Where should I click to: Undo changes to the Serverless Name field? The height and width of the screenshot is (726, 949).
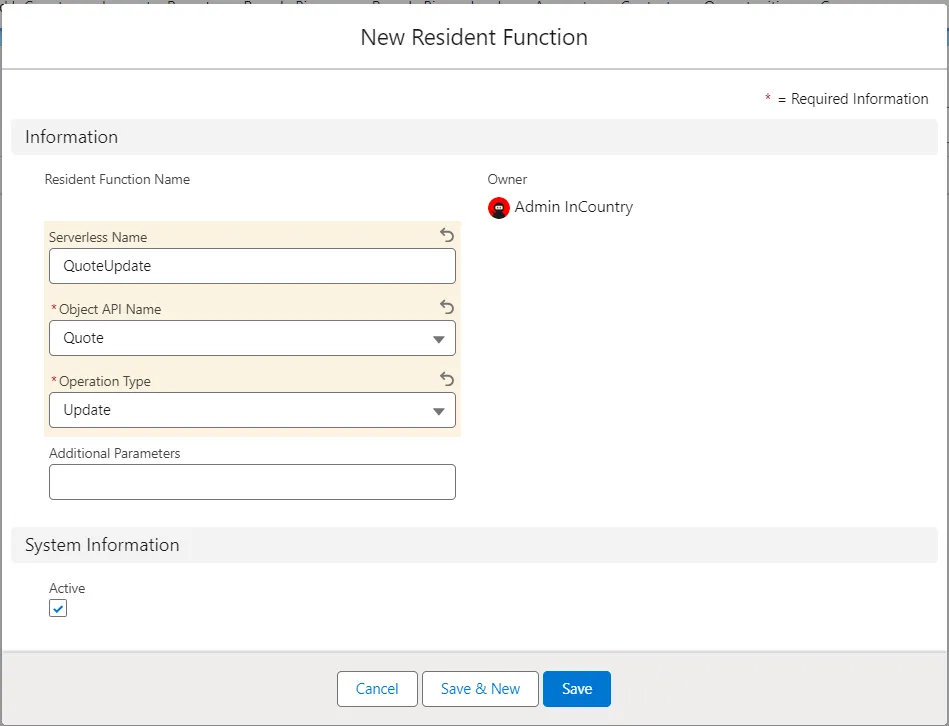point(447,236)
